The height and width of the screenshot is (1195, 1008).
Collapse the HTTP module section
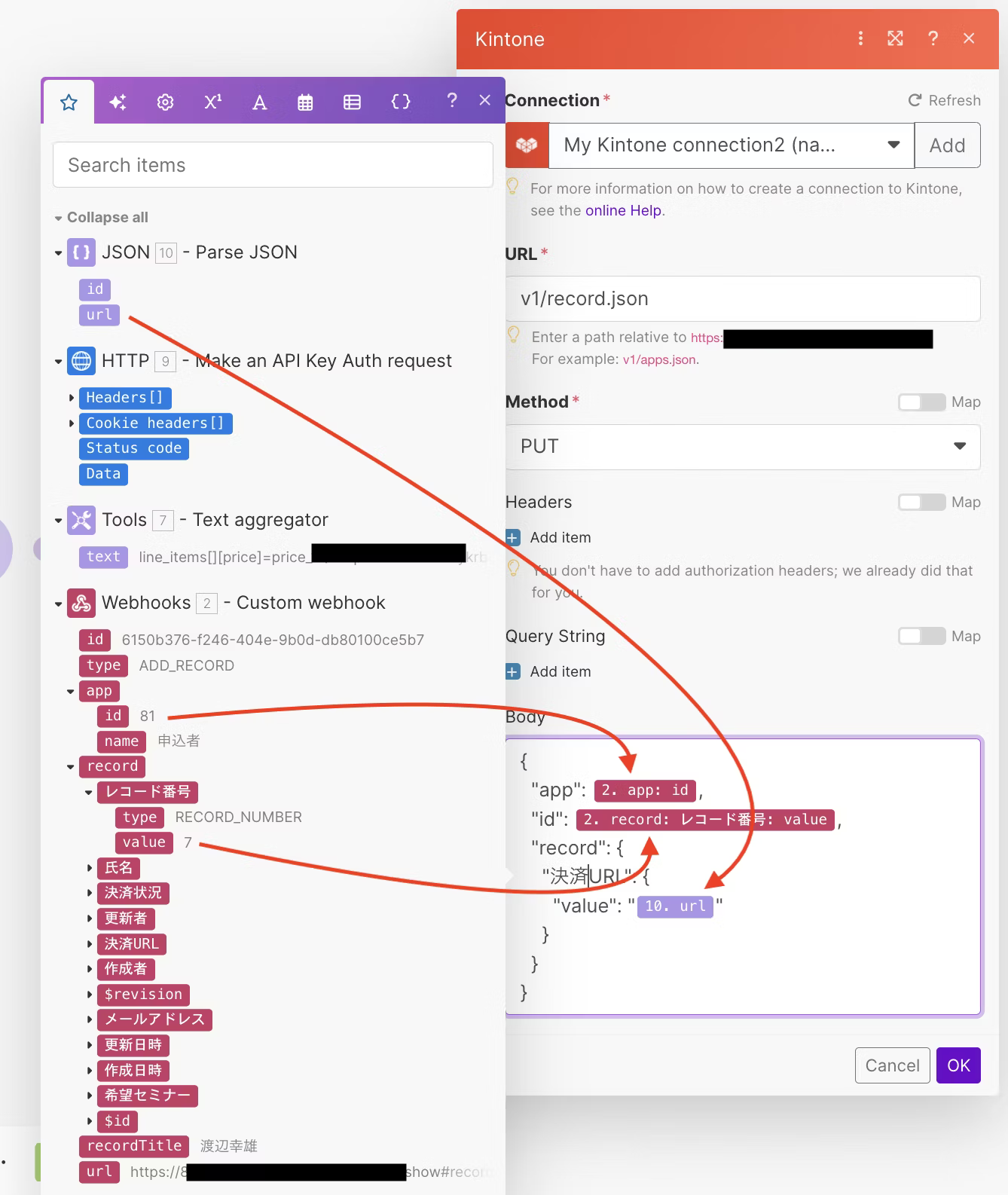point(58,362)
